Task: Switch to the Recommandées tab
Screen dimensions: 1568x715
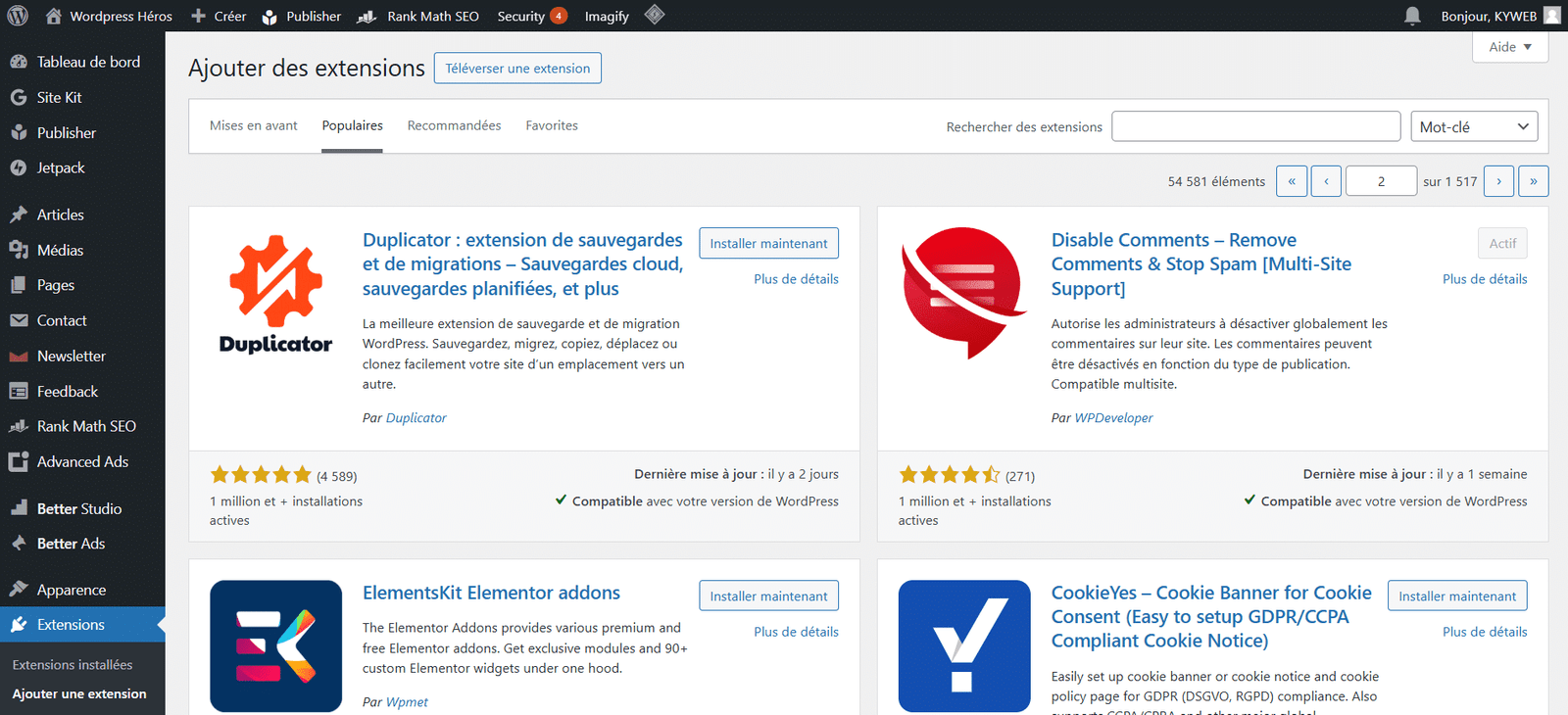Action: coord(454,125)
